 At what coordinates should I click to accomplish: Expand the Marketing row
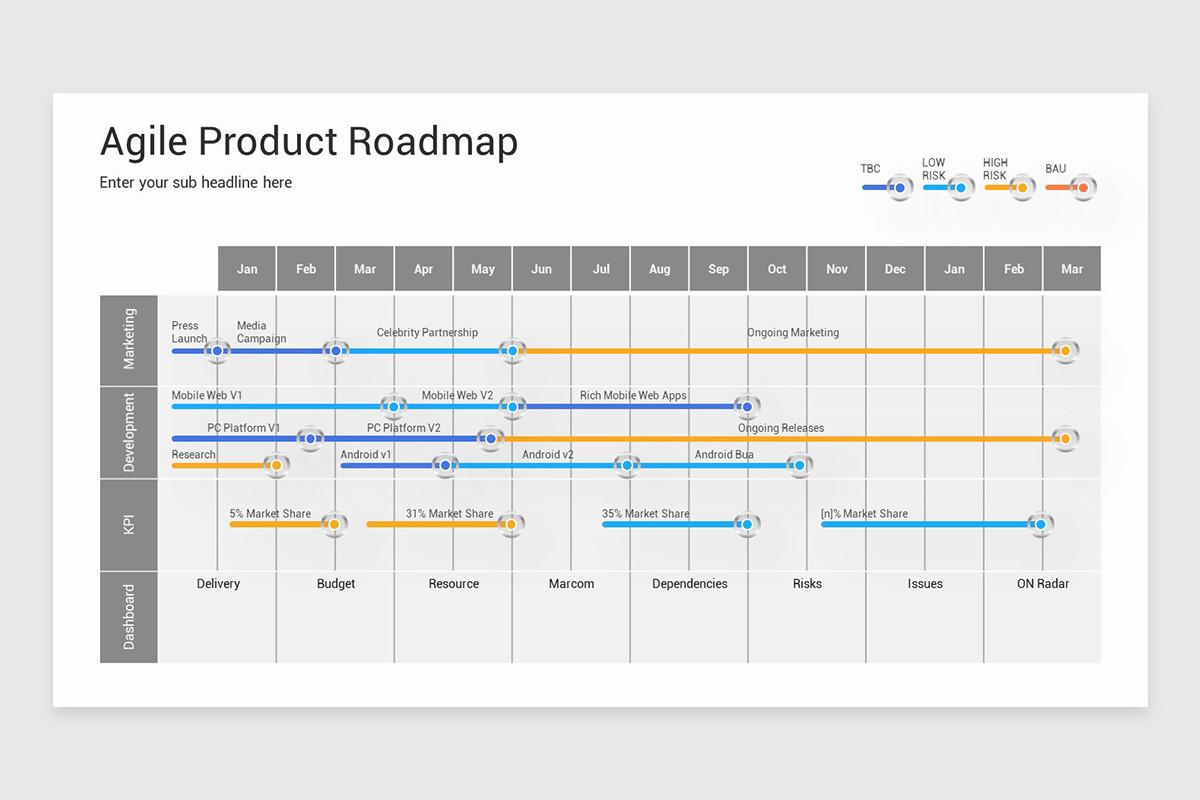[128, 340]
